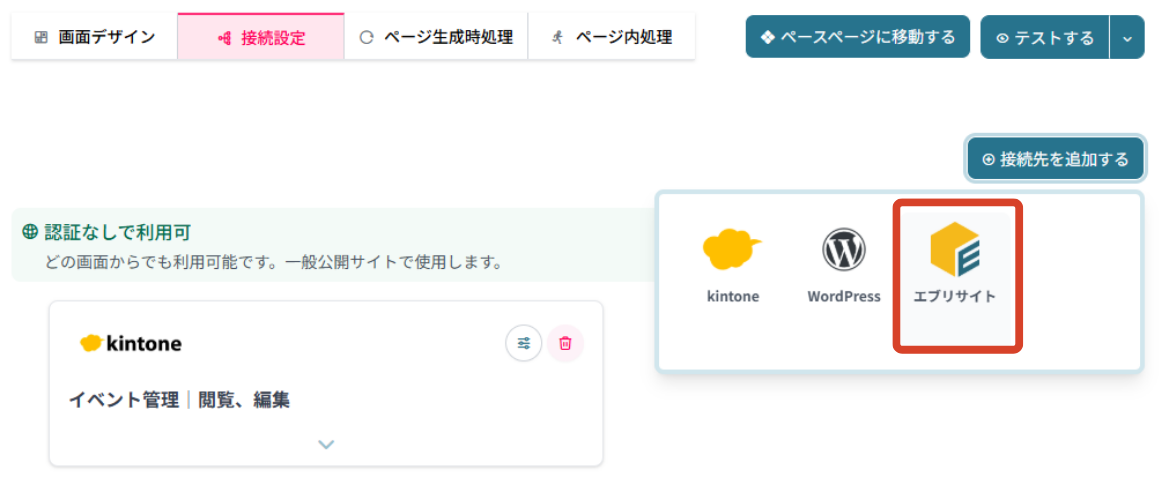
Task: Expand the kintone card with the chevron
Action: [x=326, y=444]
